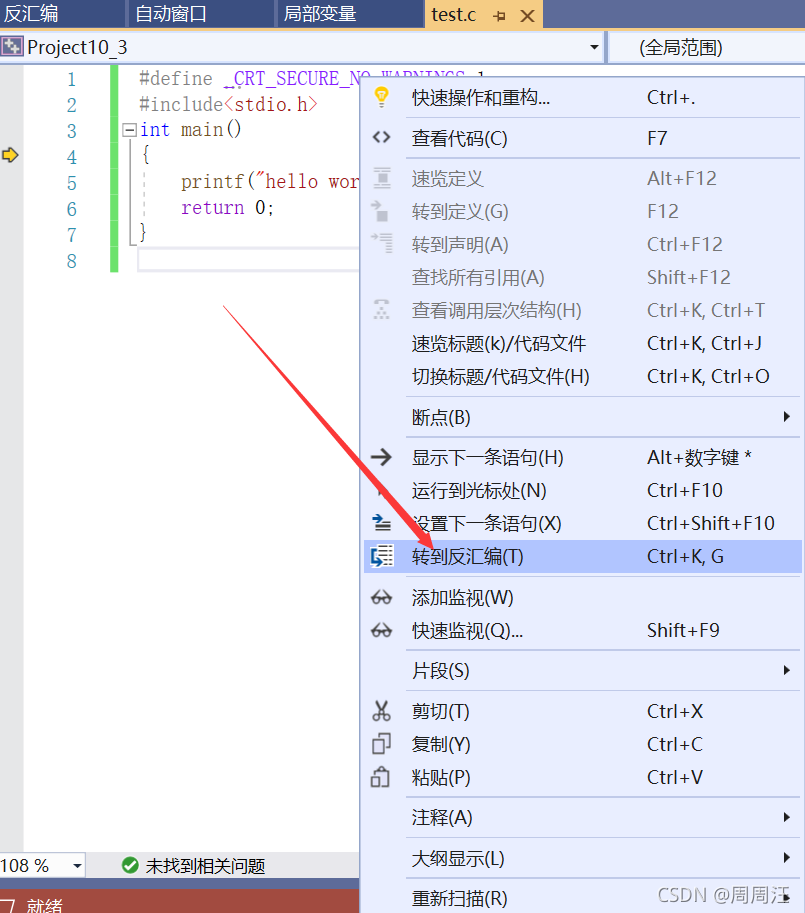Viewport: 805px width, 913px height.
Task: Click the Go To Disassembly (转到反汇编) icon
Action: [382, 556]
